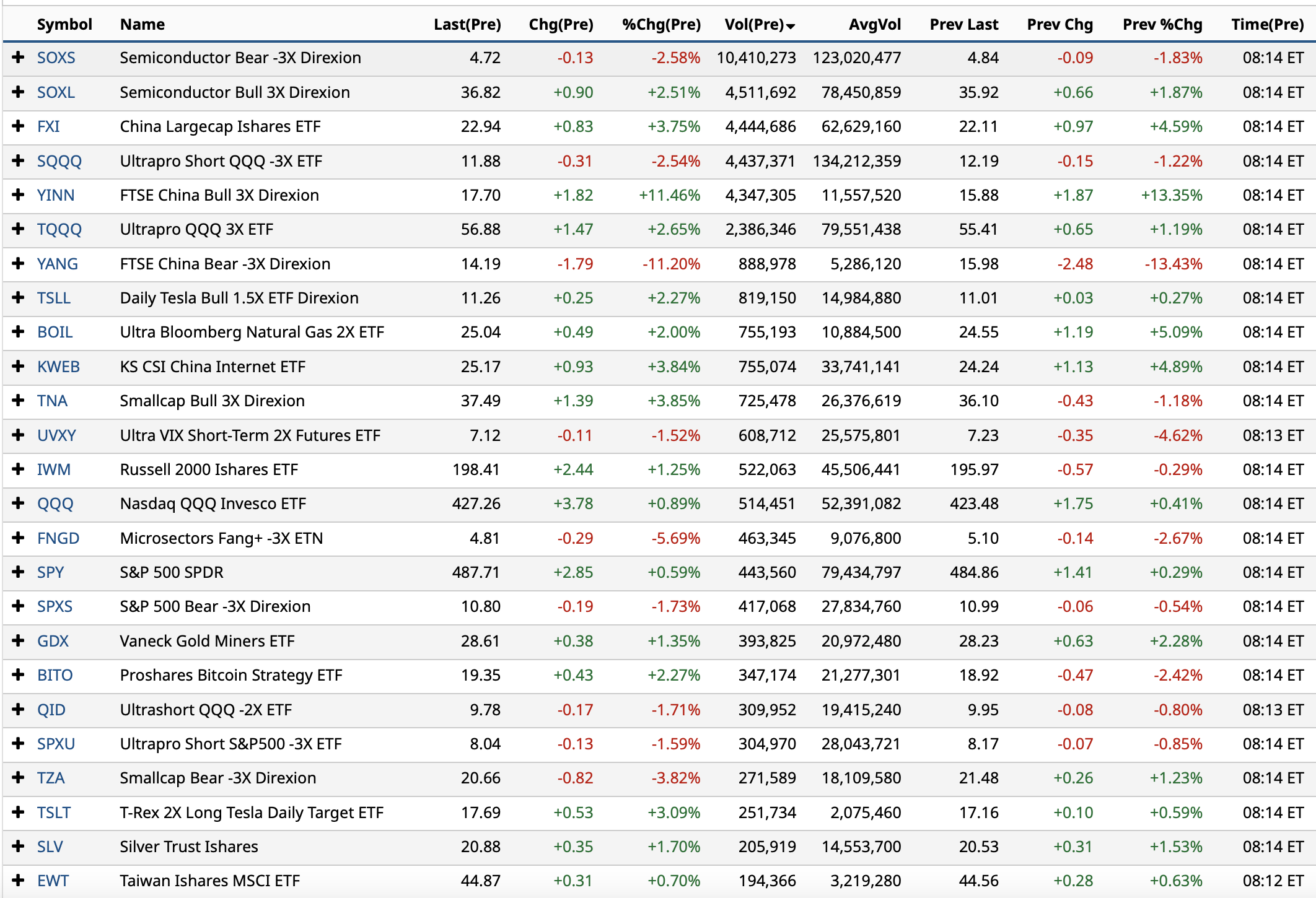Screen dimensions: 1316x898
Task: Sort by %Chg(Pre) column header
Action: tap(661, 25)
